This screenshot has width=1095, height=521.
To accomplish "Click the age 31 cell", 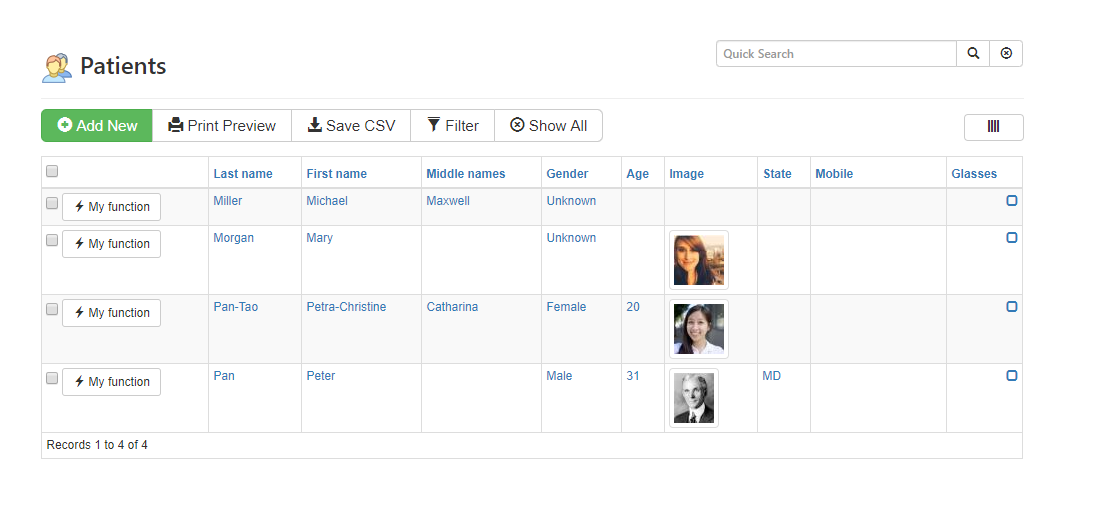I will tap(633, 376).
